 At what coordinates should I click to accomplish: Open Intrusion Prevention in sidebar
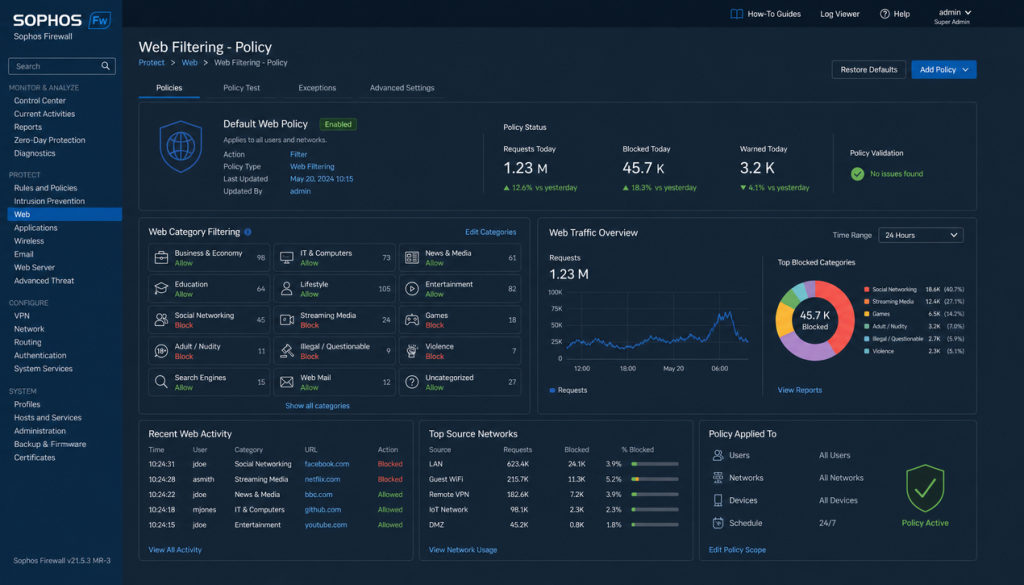point(50,201)
